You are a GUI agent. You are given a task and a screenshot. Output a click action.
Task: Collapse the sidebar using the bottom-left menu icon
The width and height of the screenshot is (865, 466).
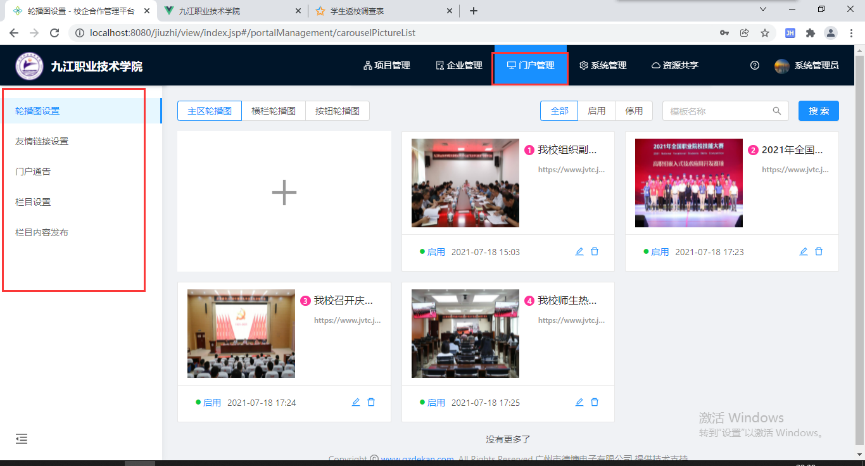pyautogui.click(x=22, y=438)
